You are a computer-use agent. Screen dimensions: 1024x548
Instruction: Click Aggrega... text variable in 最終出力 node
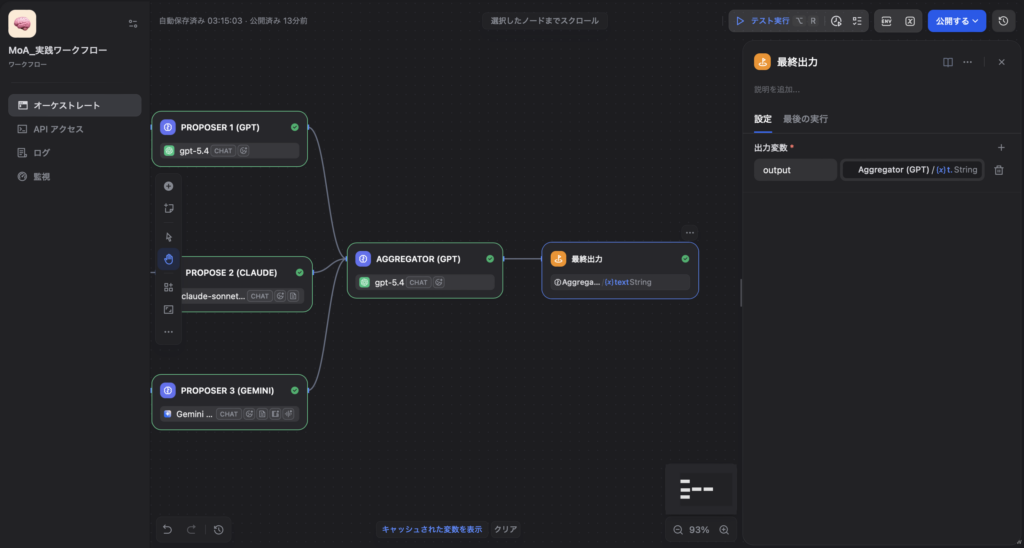[x=620, y=282]
